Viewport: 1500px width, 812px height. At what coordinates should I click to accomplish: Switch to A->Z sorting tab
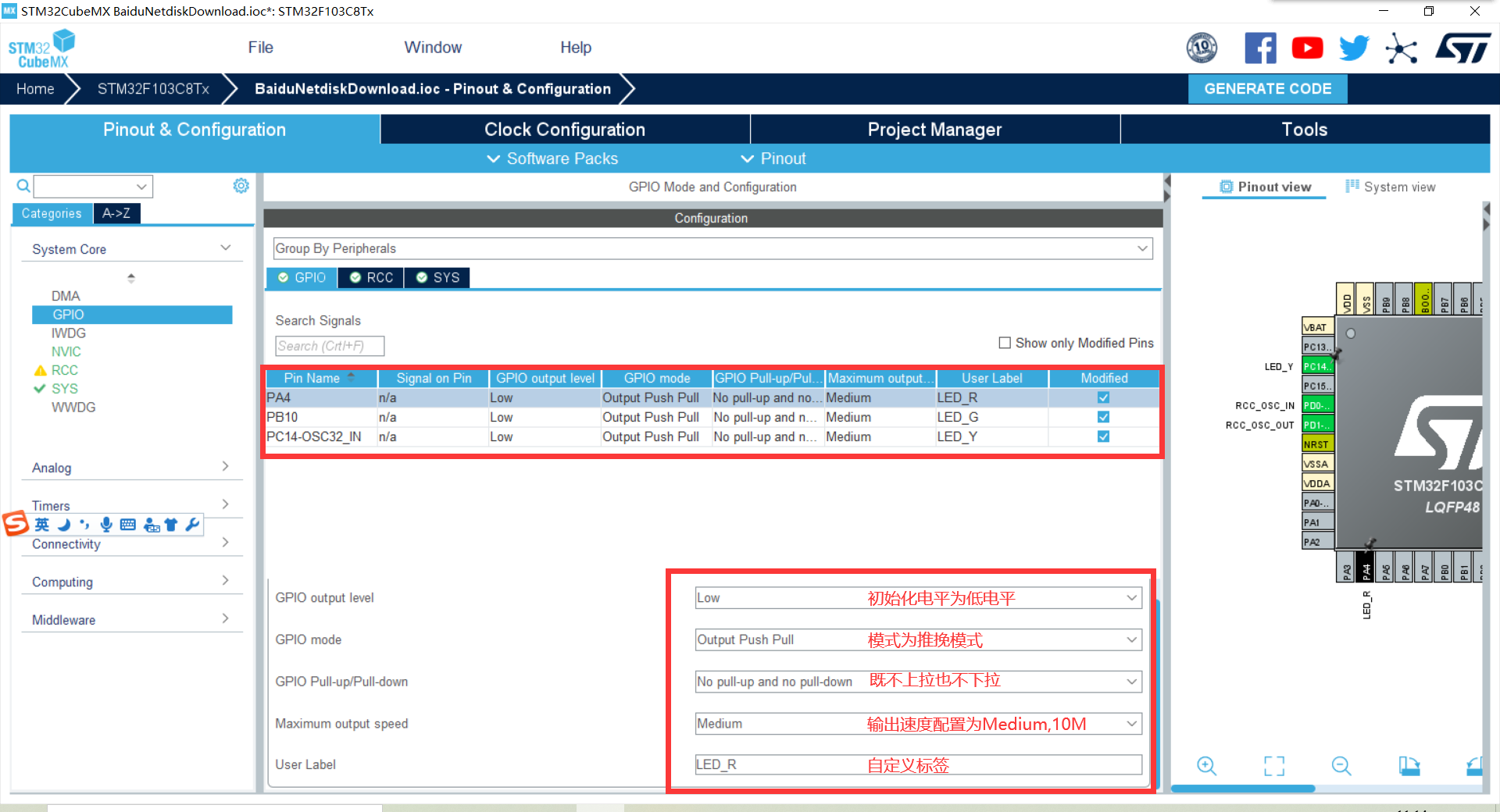tap(116, 213)
